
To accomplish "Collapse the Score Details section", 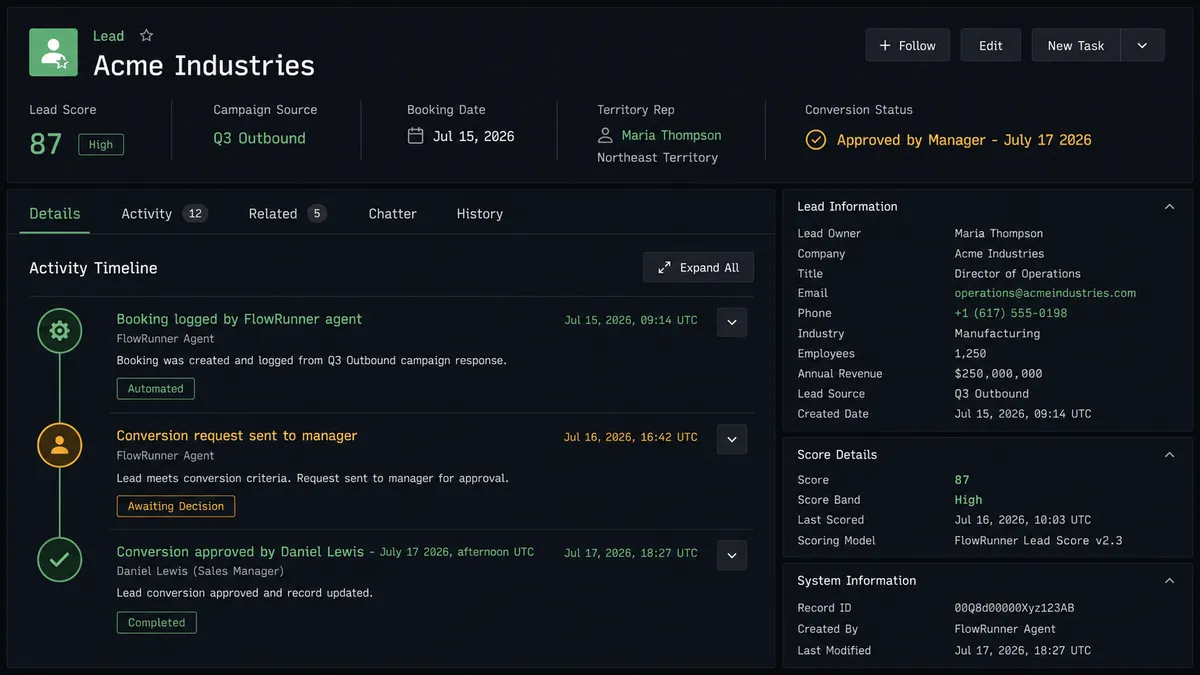I will [1169, 455].
